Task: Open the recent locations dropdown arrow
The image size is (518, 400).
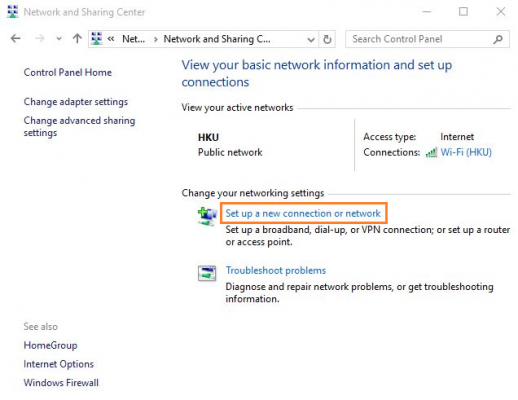Action: [59, 39]
